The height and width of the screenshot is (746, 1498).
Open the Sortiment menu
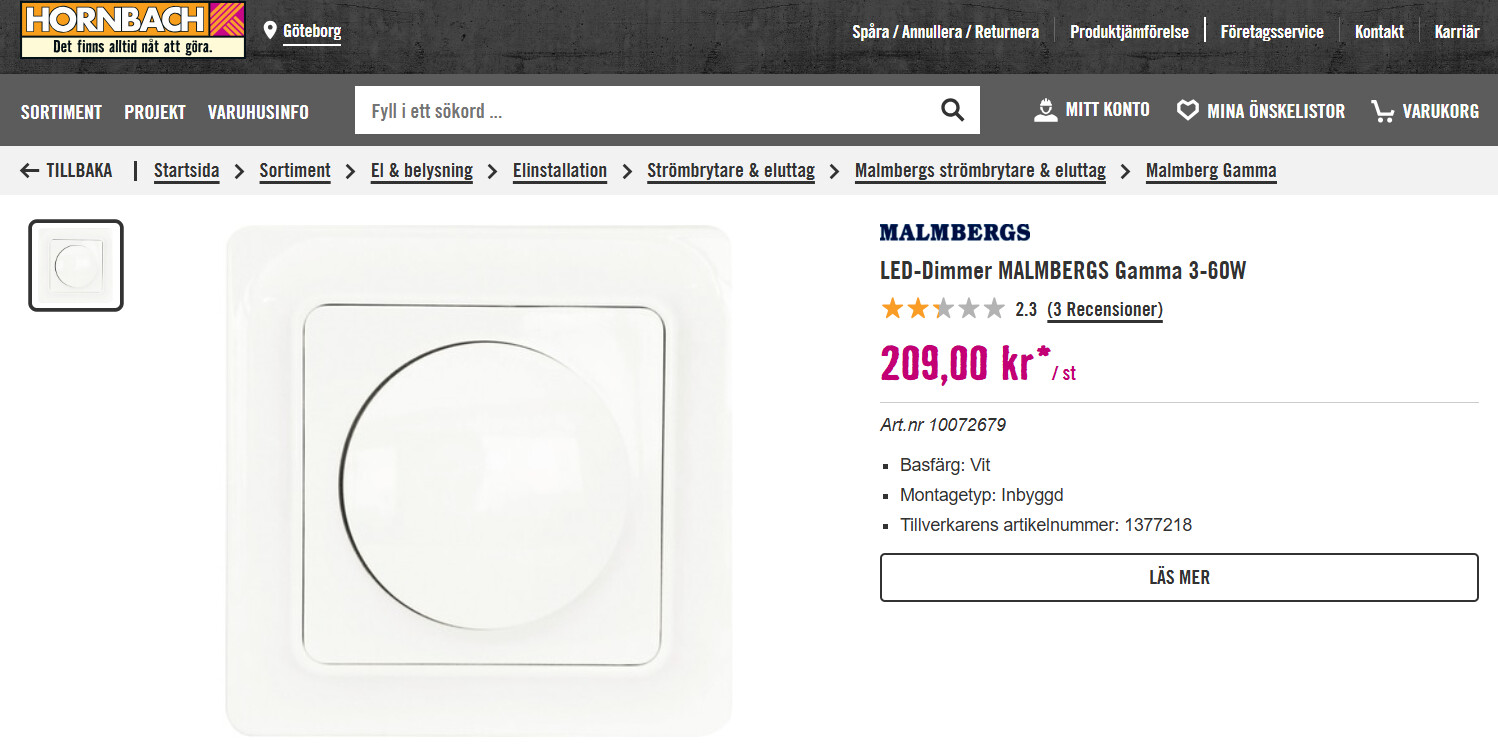61,112
